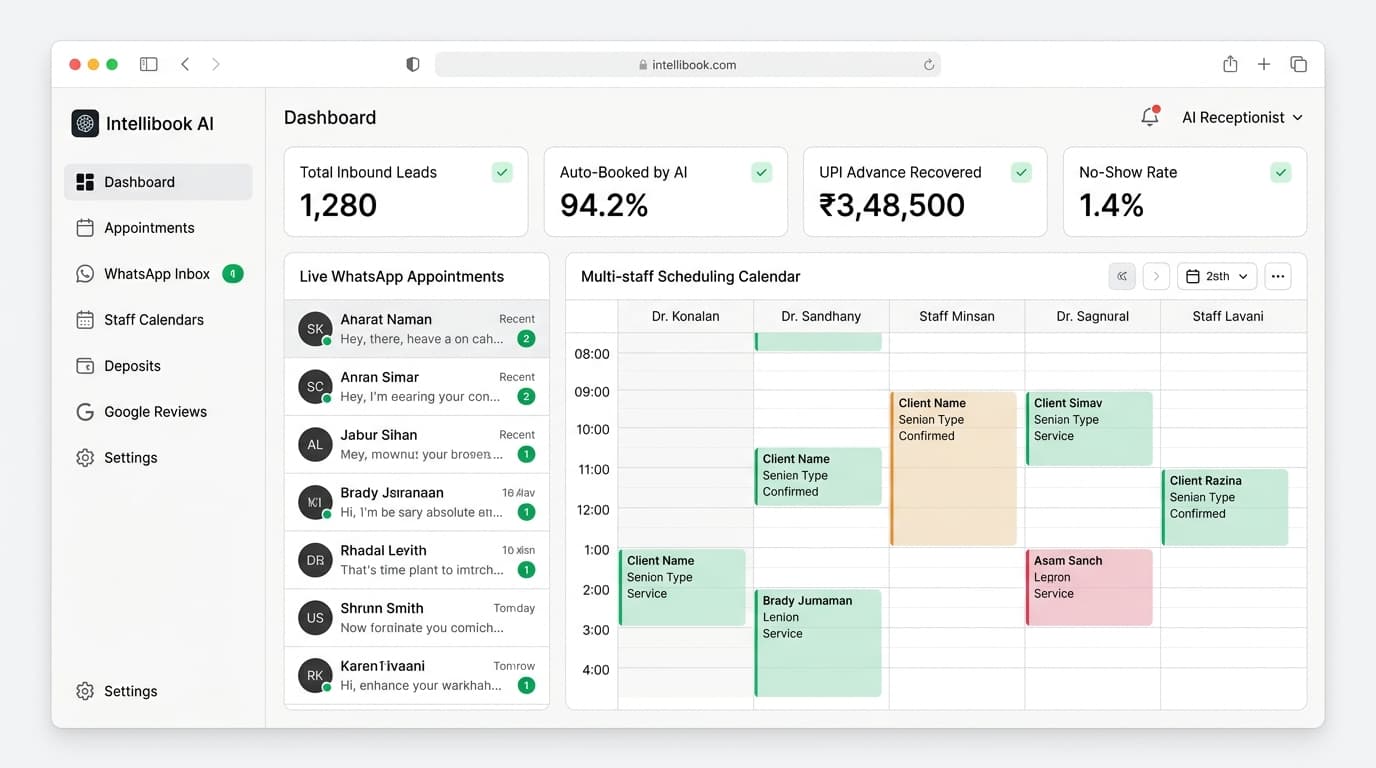Open the Brady Jumaman appointment block
Viewport: 1376px width, 768px height.
pos(818,643)
